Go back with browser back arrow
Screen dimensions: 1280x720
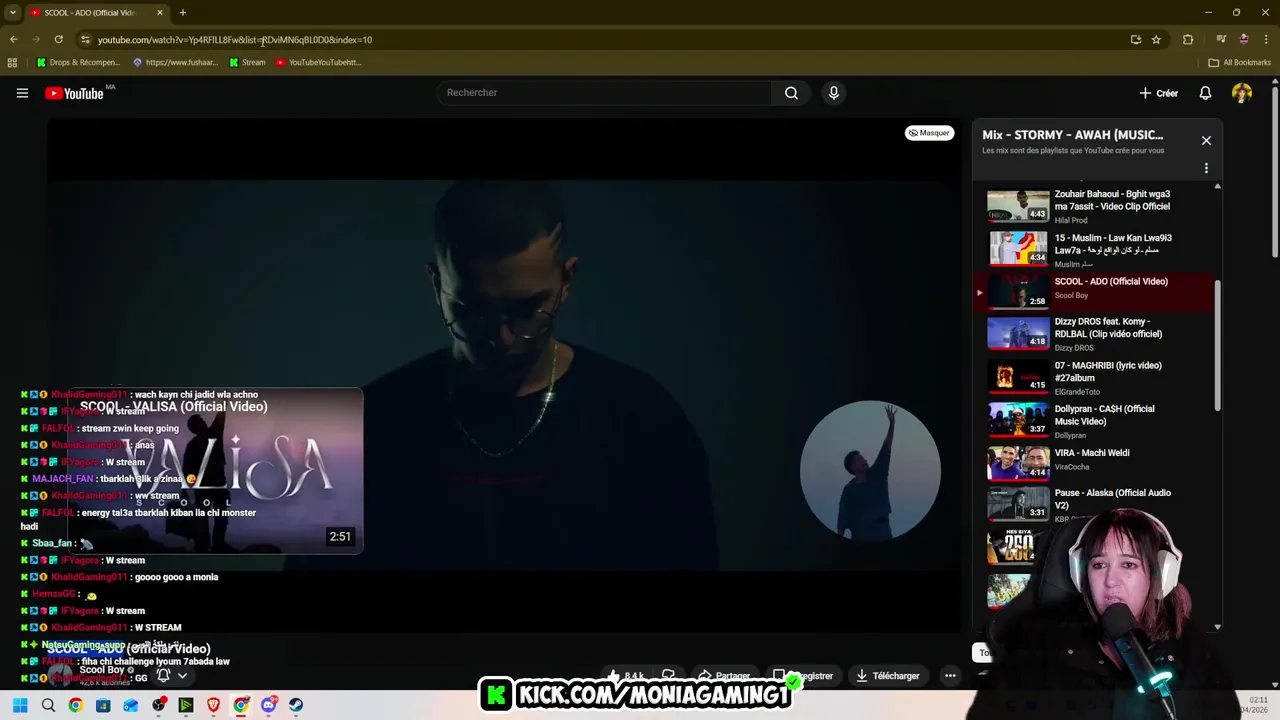pos(13,40)
